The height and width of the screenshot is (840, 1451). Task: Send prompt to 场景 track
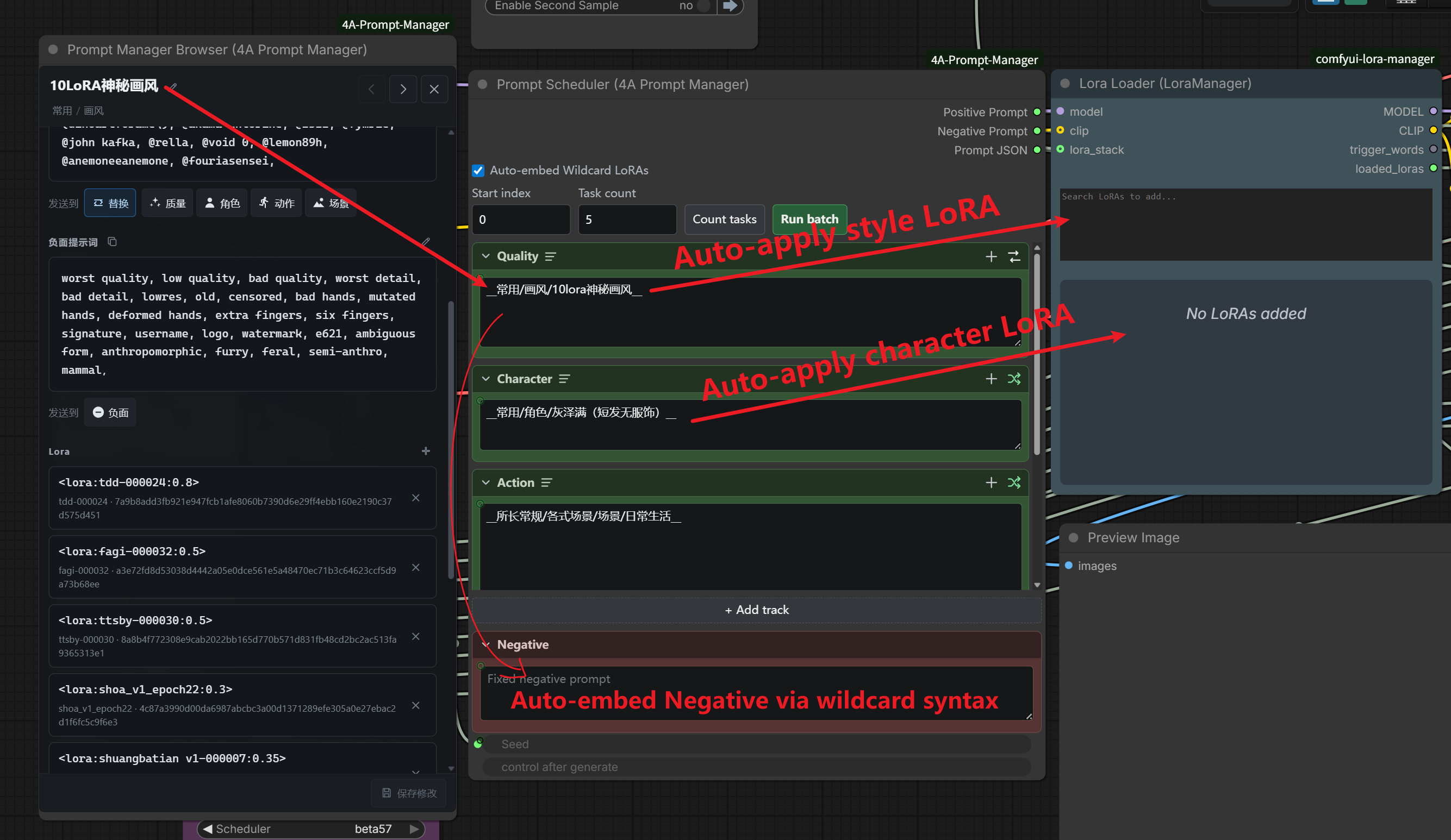[331, 203]
